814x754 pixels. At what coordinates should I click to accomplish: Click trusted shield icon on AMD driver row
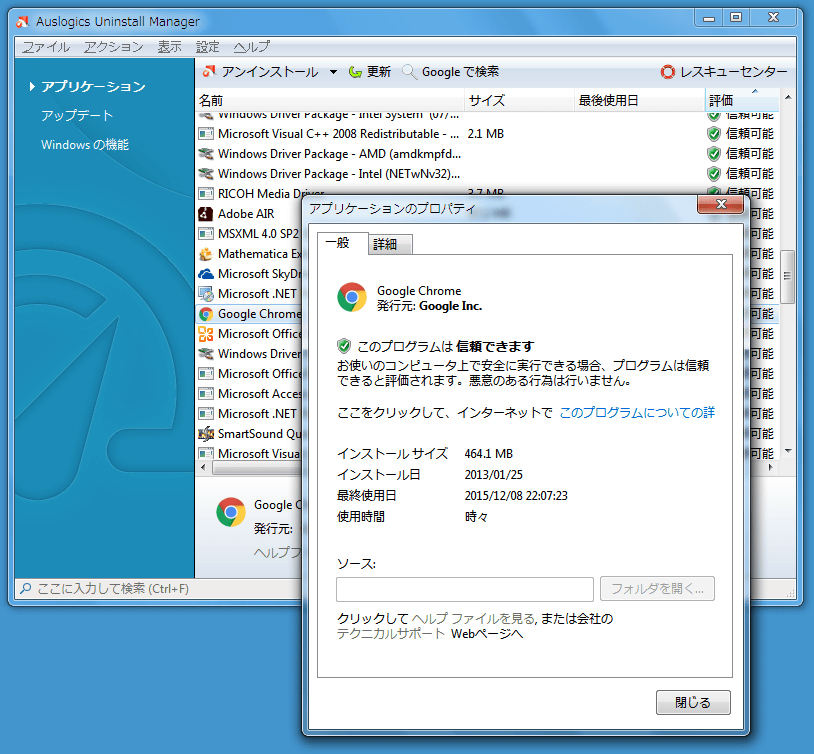pyautogui.click(x=714, y=154)
